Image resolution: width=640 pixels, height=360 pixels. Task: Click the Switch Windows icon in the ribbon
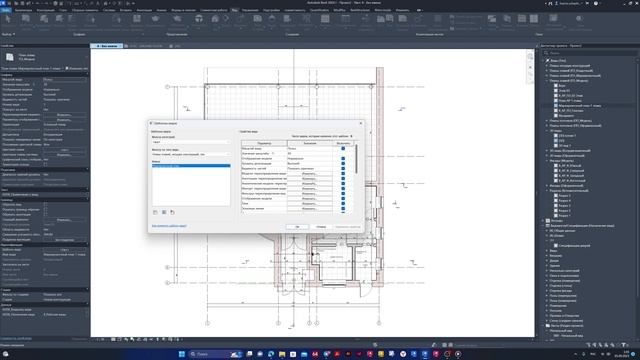coord(492,19)
